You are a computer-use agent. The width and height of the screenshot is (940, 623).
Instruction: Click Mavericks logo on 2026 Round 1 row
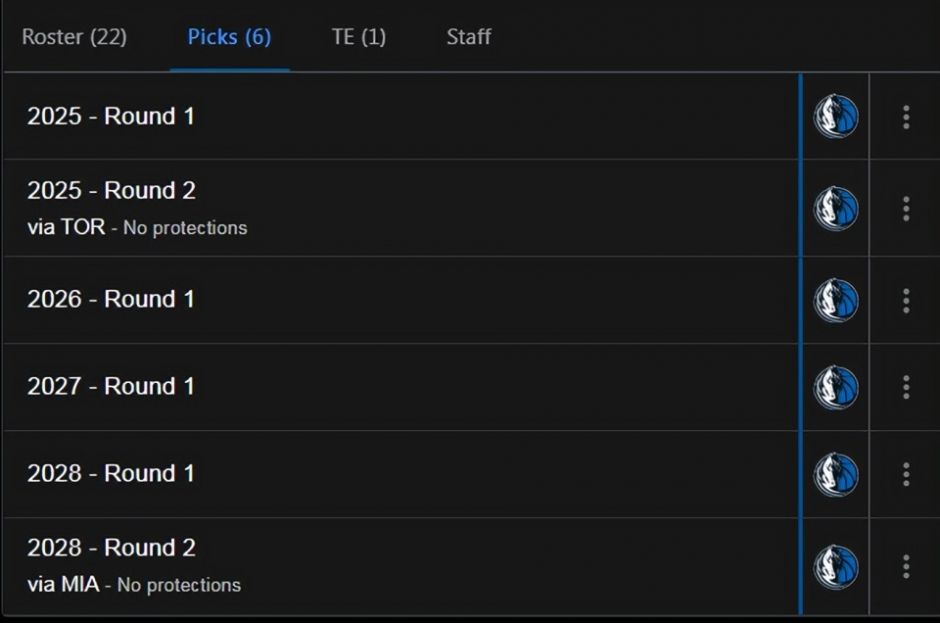[836, 300]
